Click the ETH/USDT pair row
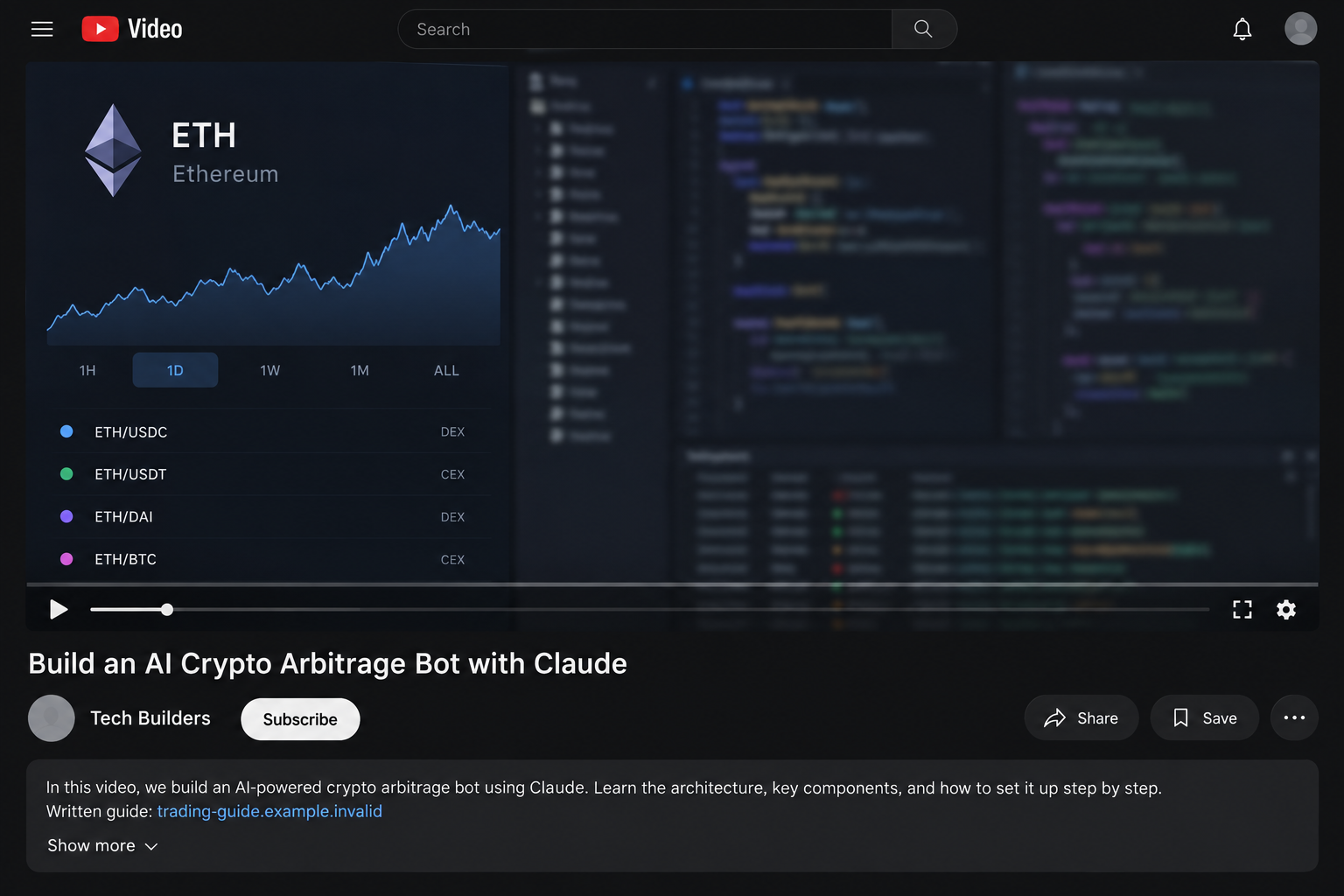The width and height of the screenshot is (1344, 896). (268, 474)
